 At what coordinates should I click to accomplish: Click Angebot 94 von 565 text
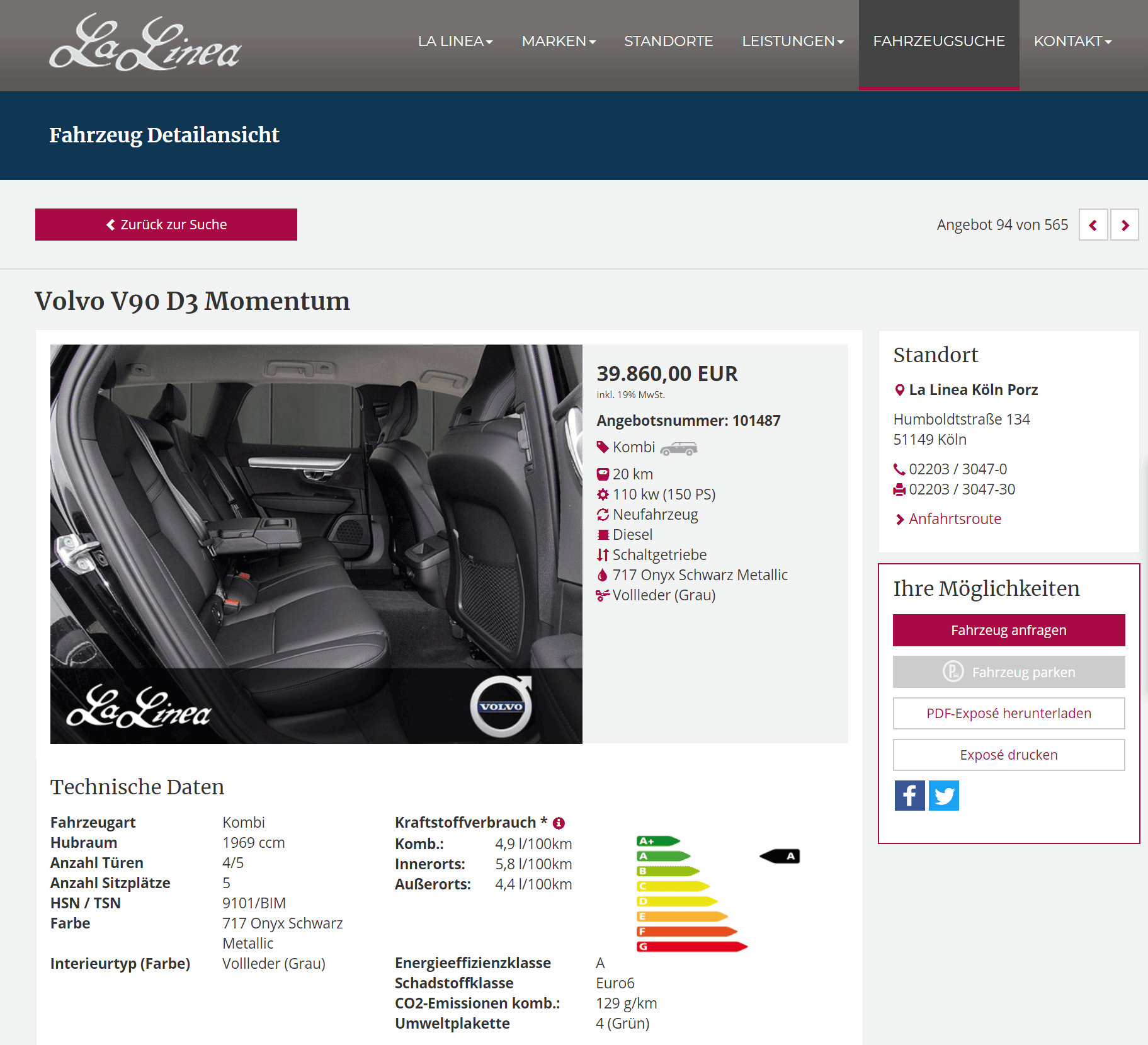(x=1003, y=225)
